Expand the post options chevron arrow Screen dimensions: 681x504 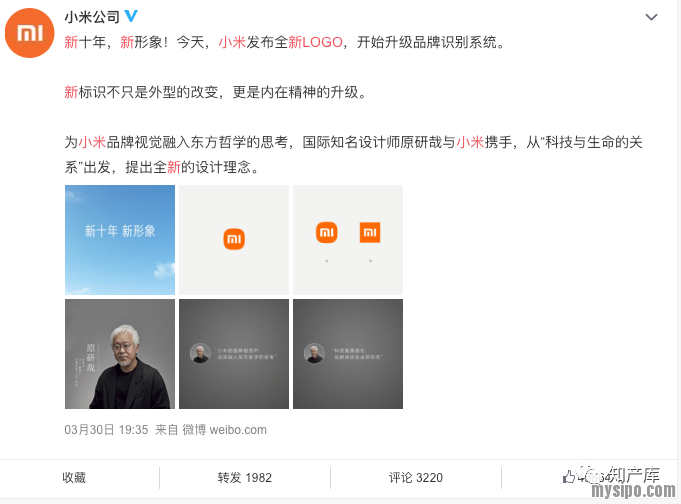pos(651,17)
